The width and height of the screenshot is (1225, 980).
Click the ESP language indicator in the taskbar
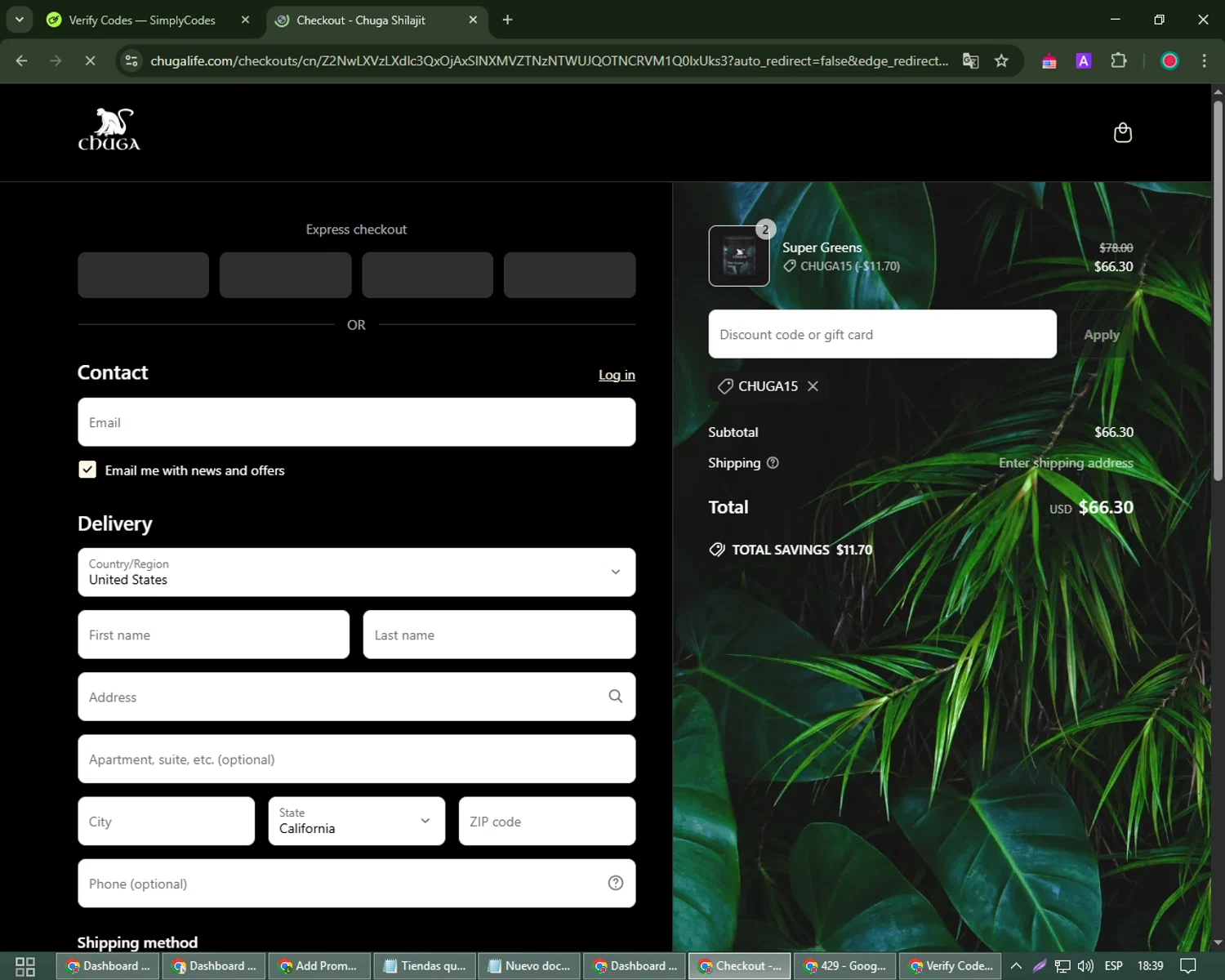coord(1113,966)
